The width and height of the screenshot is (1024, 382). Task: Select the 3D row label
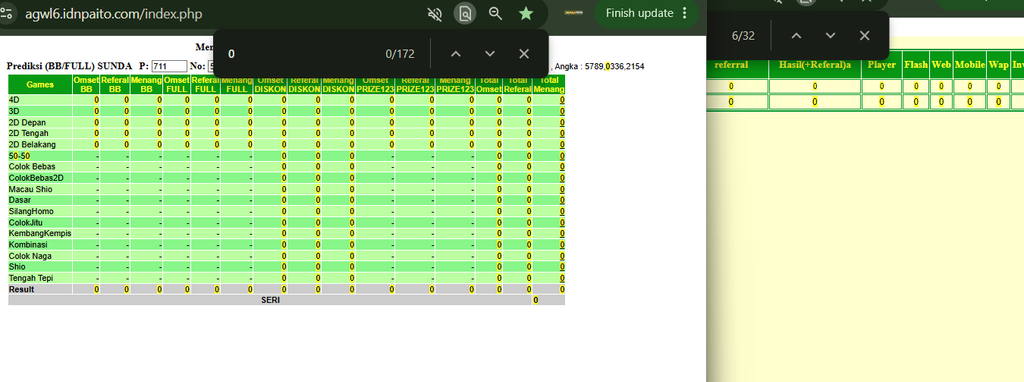[x=14, y=112]
